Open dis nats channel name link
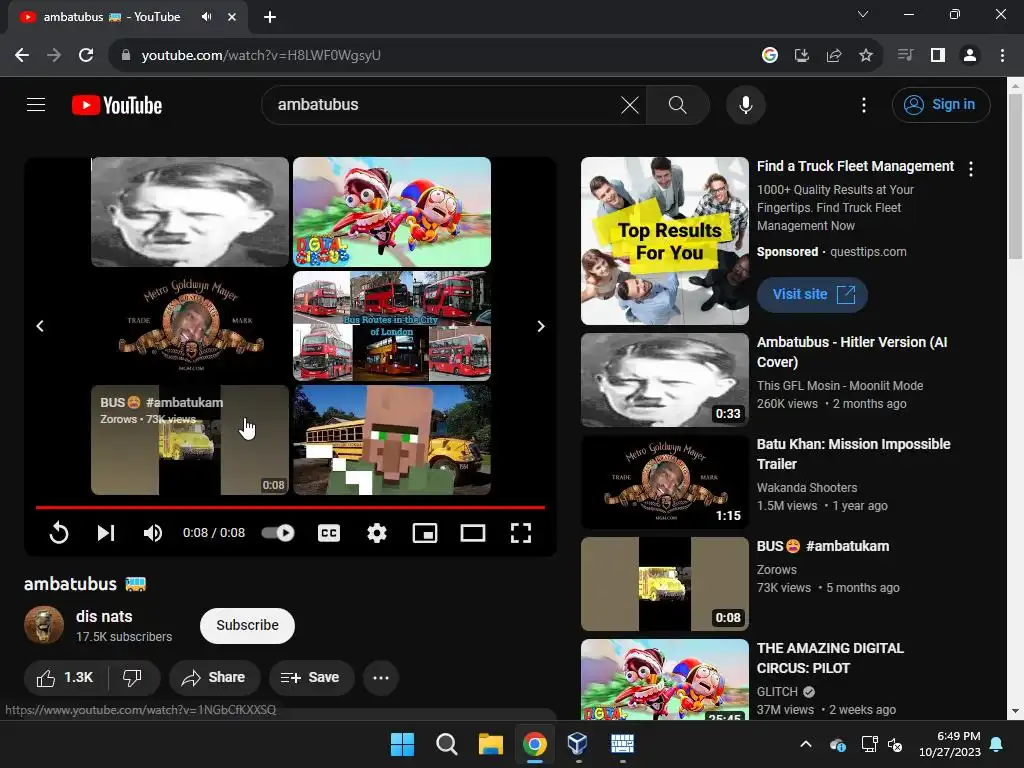Viewport: 1024px width, 768px height. pyautogui.click(x=104, y=616)
